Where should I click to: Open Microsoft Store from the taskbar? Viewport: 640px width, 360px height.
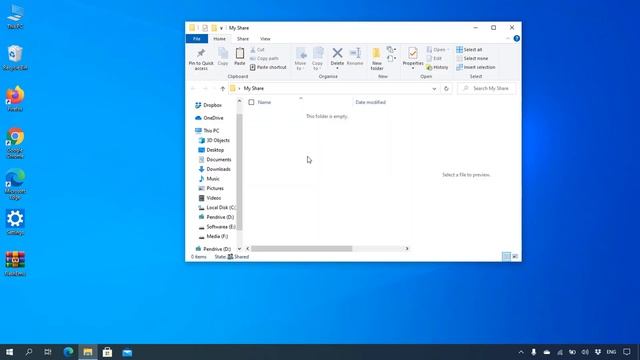pyautogui.click(x=107, y=352)
